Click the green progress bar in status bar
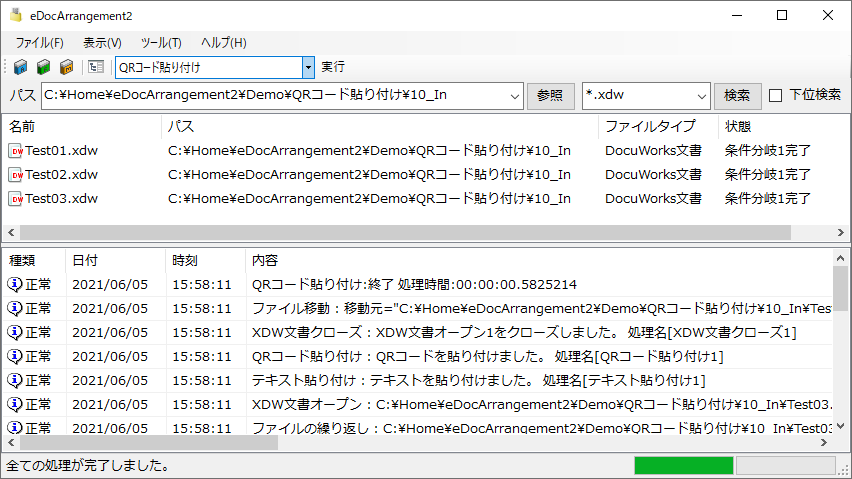 click(x=684, y=465)
